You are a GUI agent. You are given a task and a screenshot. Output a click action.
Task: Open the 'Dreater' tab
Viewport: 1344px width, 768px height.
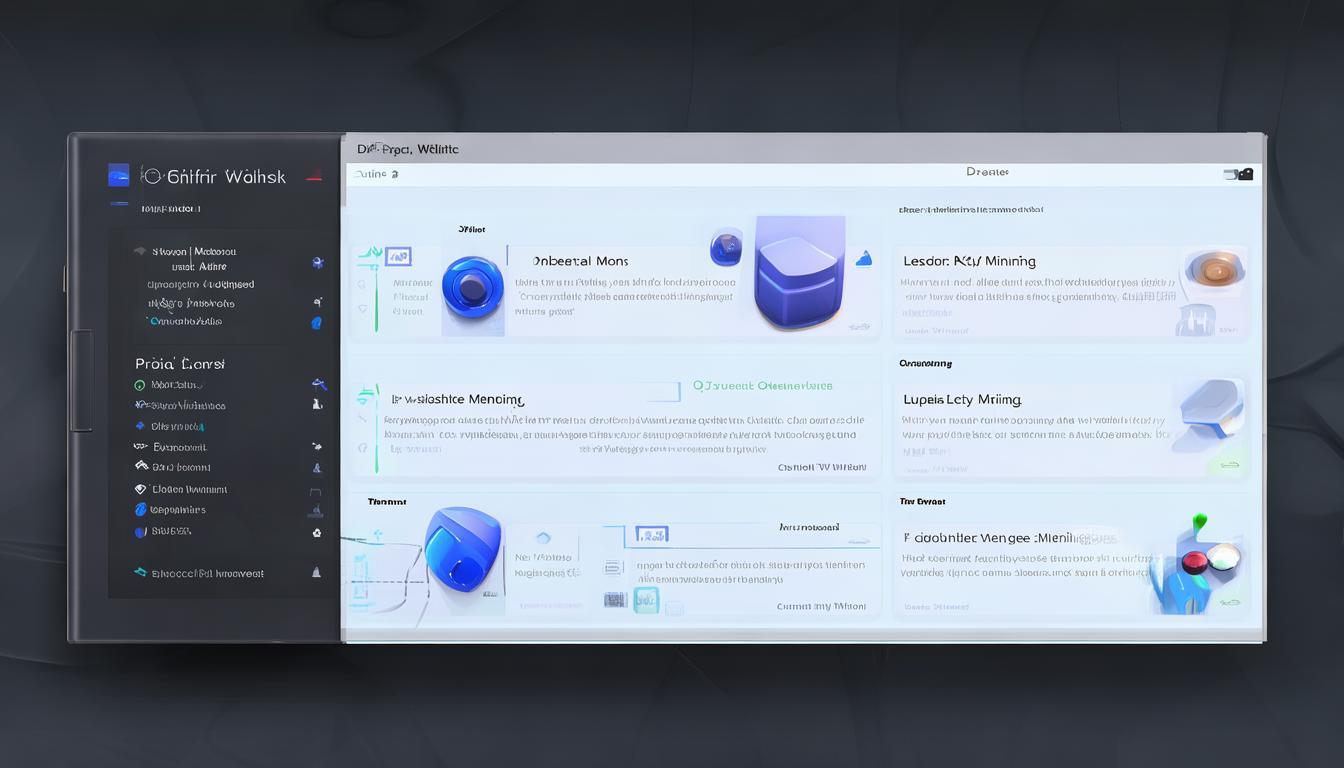(x=987, y=172)
